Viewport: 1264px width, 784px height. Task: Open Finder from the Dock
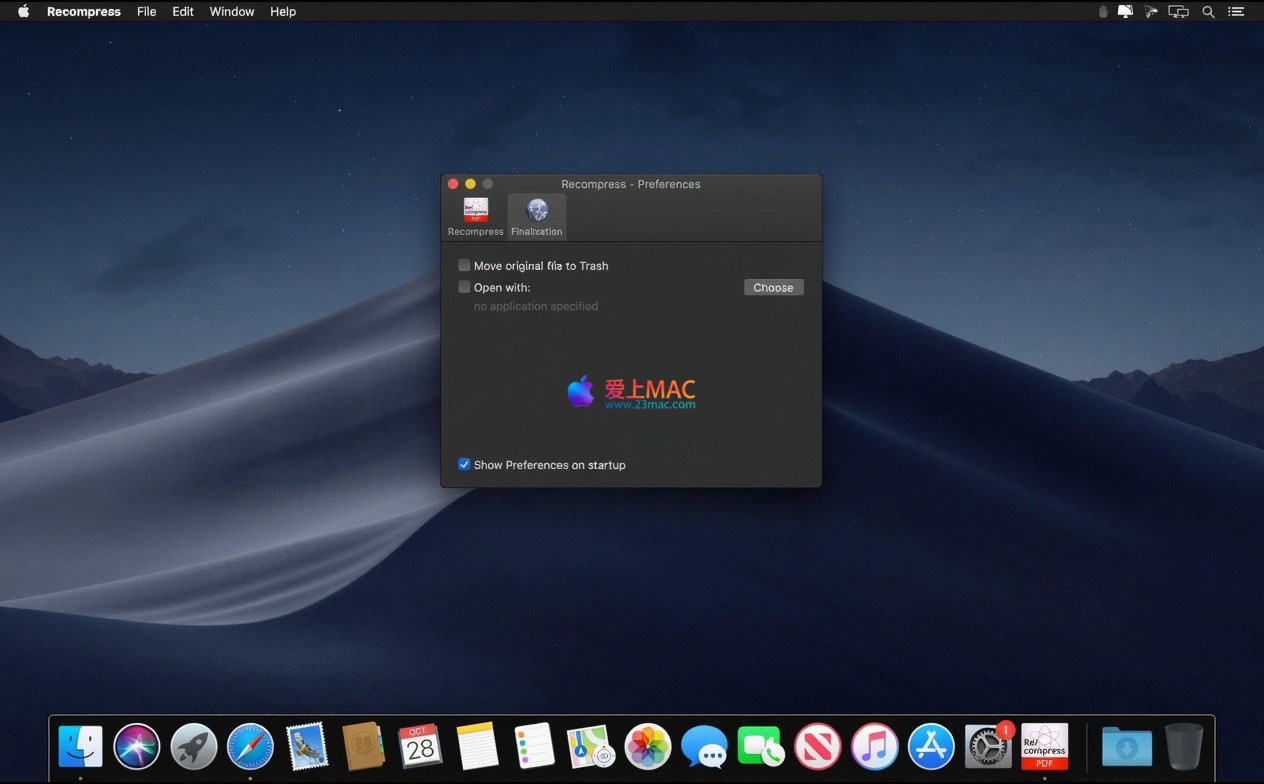click(x=81, y=746)
